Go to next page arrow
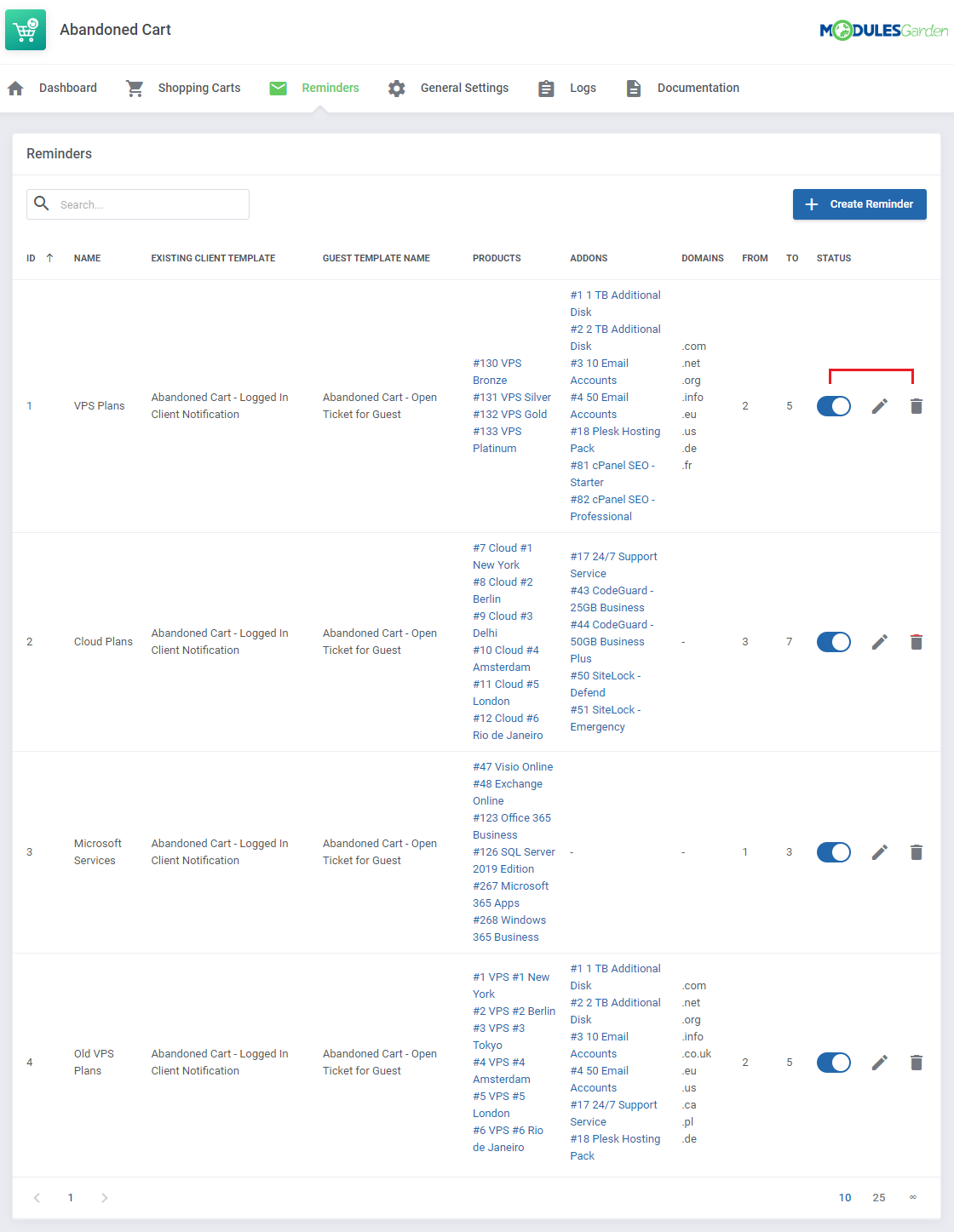954x1232 pixels. point(105,1198)
